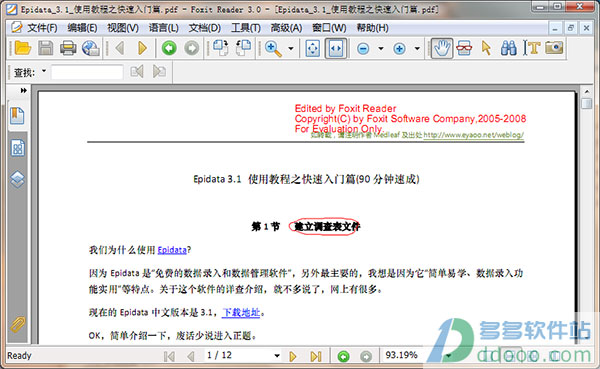Find next match button in search bar
Screen dimensions: 600x369
coord(159,72)
